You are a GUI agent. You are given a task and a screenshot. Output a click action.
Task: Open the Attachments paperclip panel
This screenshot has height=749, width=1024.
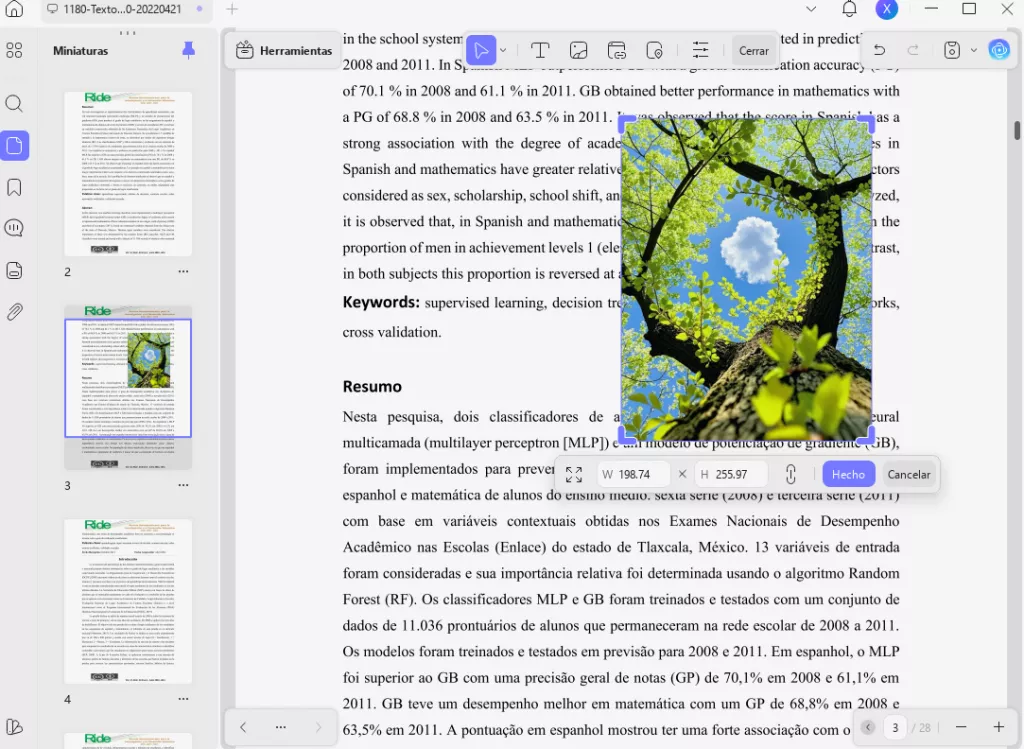pyautogui.click(x=14, y=312)
